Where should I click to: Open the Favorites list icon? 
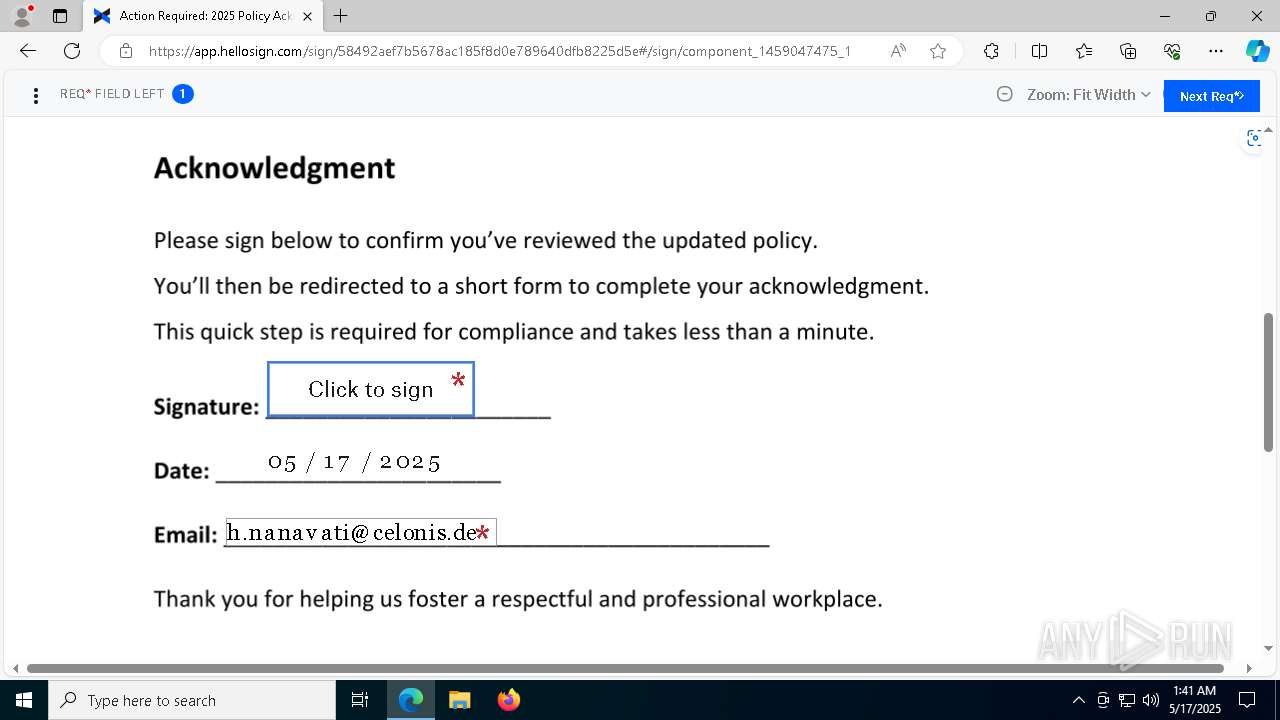pos(1084,51)
